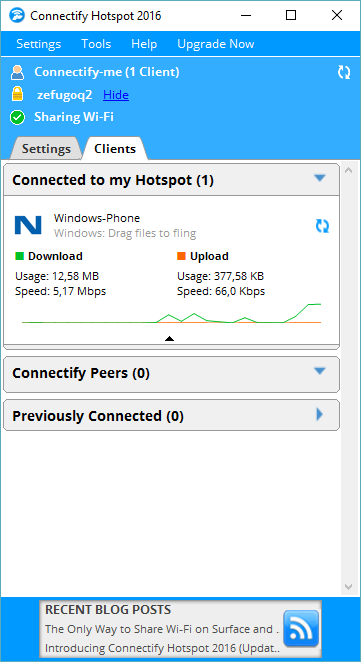
Task: Collapse the Connectify Peers section
Action: point(320,371)
